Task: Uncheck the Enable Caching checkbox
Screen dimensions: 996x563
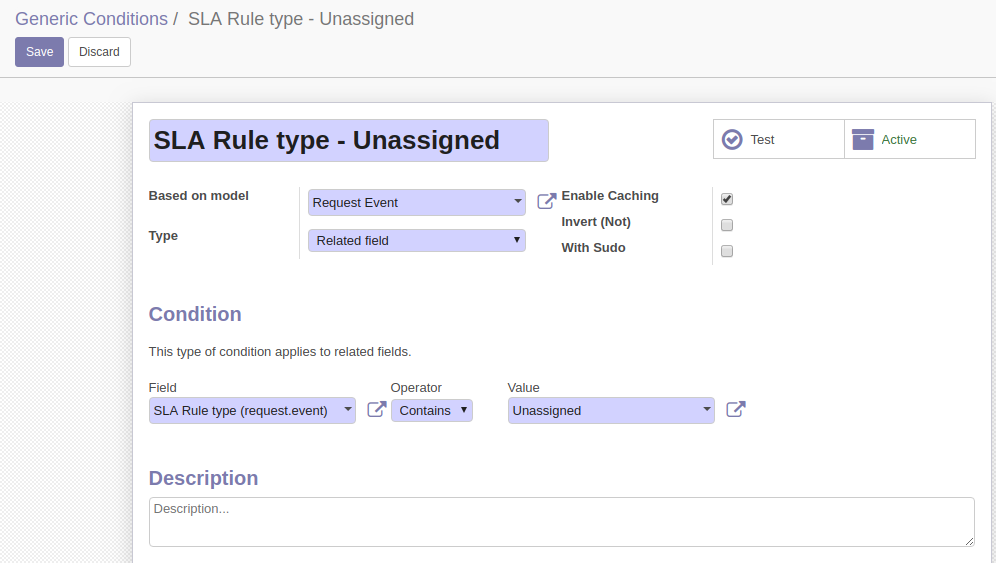Action: (727, 199)
